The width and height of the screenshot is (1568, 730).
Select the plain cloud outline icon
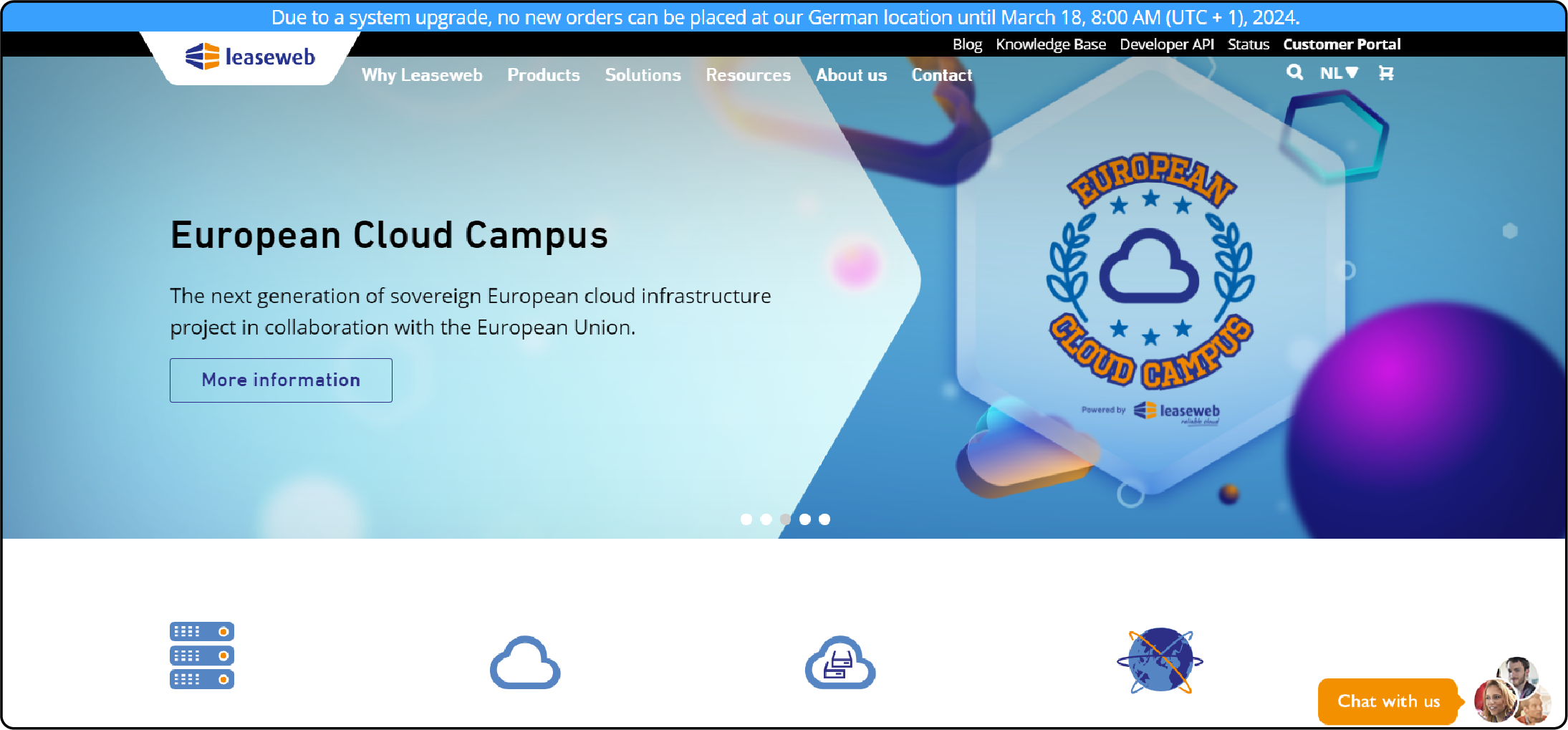click(x=525, y=663)
